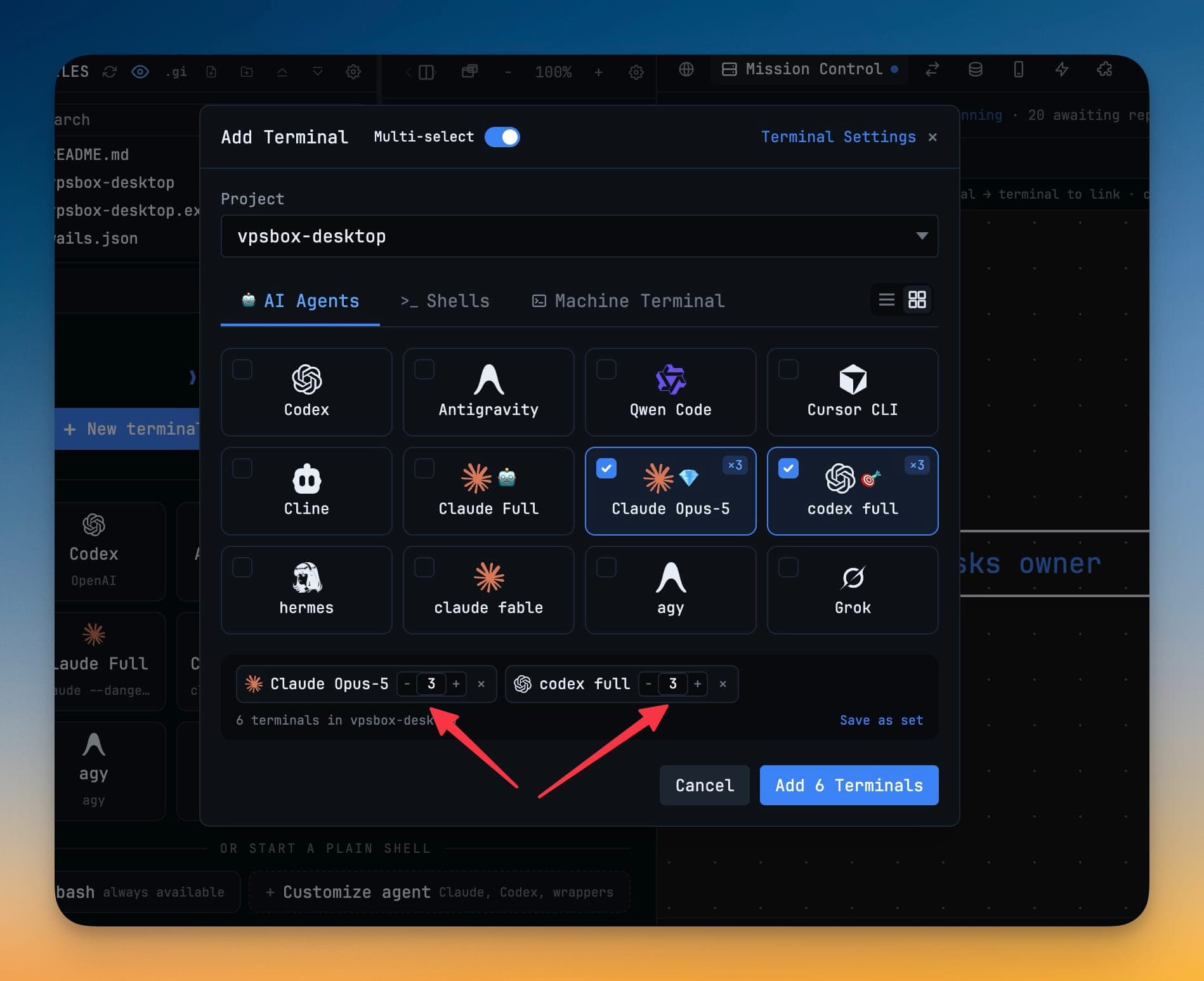Switch to the Shells tab

[x=445, y=301]
